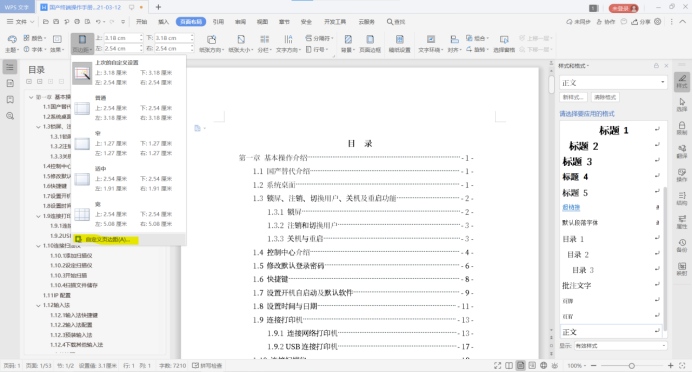Switch to the 云服务 ribbon tab
The width and height of the screenshot is (693, 372).
tap(366, 21)
